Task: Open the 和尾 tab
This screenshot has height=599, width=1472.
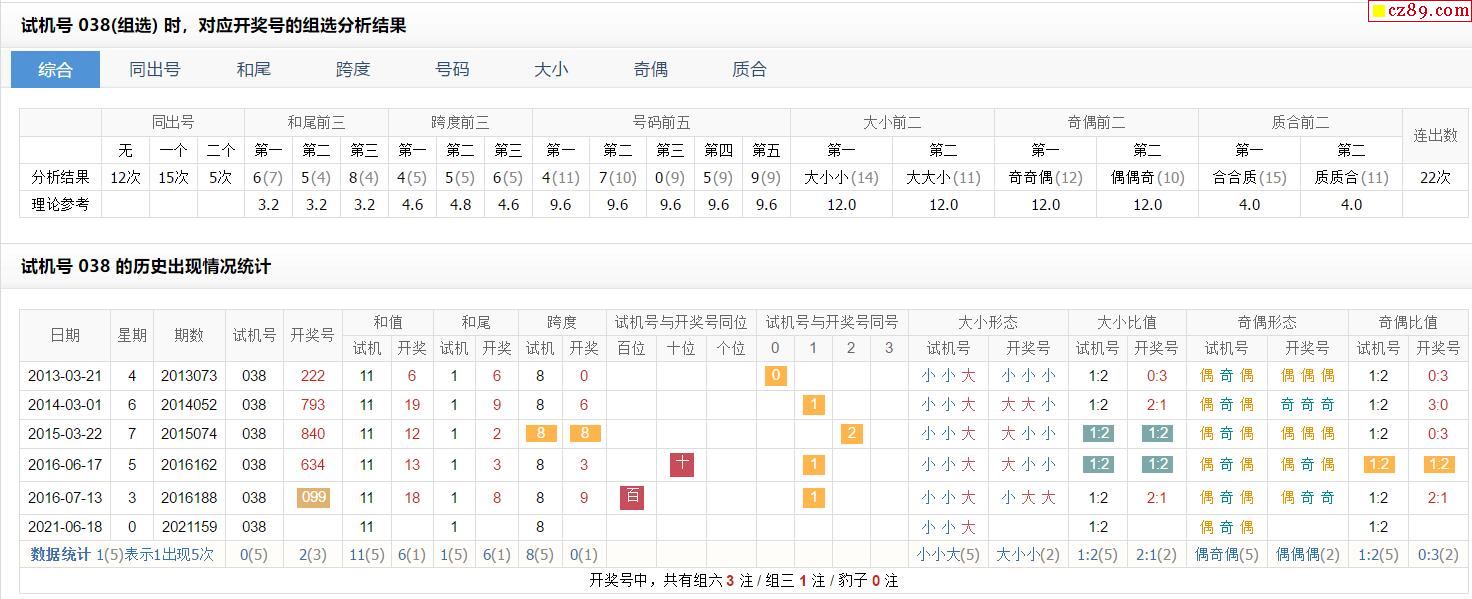Action: click(x=253, y=70)
